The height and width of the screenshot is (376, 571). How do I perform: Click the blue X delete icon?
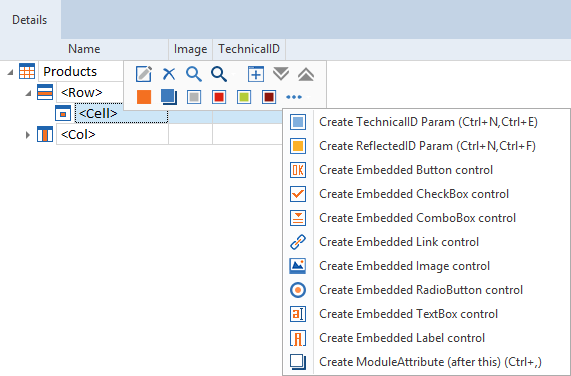(169, 74)
